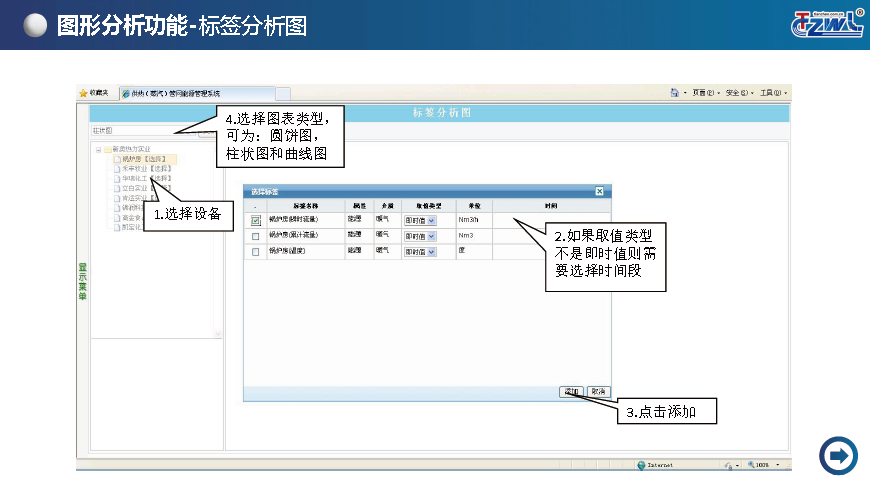Click the 取消 button in the dialog
The height and width of the screenshot is (488, 870).
598,392
